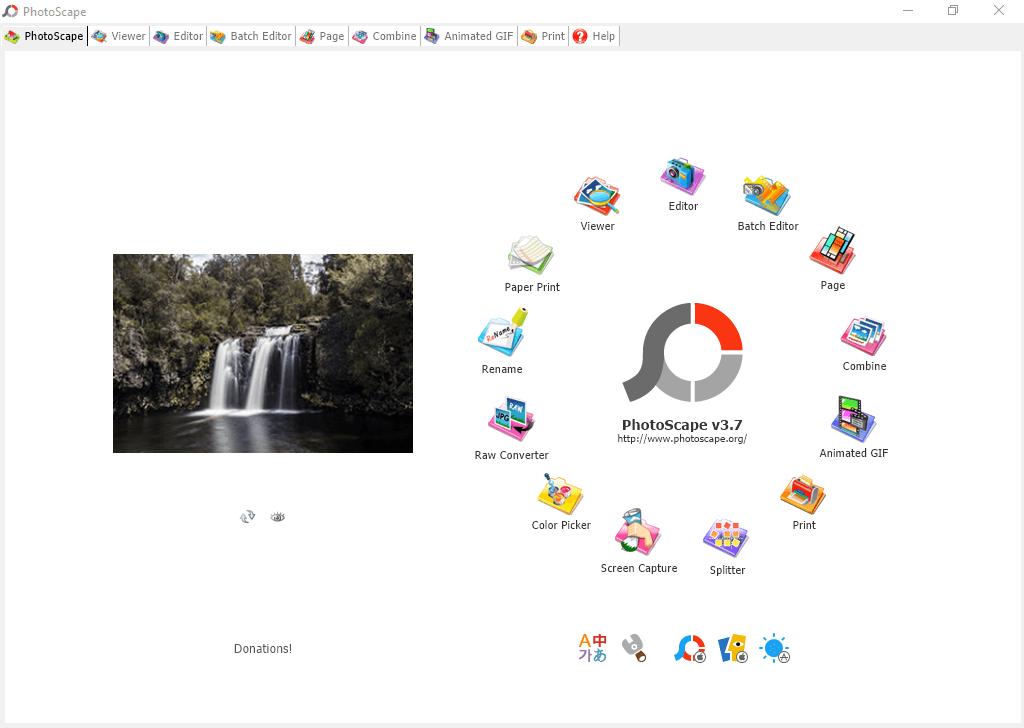Visit the photoscape.org URL link
The image size is (1024, 728).
pyautogui.click(x=682, y=439)
